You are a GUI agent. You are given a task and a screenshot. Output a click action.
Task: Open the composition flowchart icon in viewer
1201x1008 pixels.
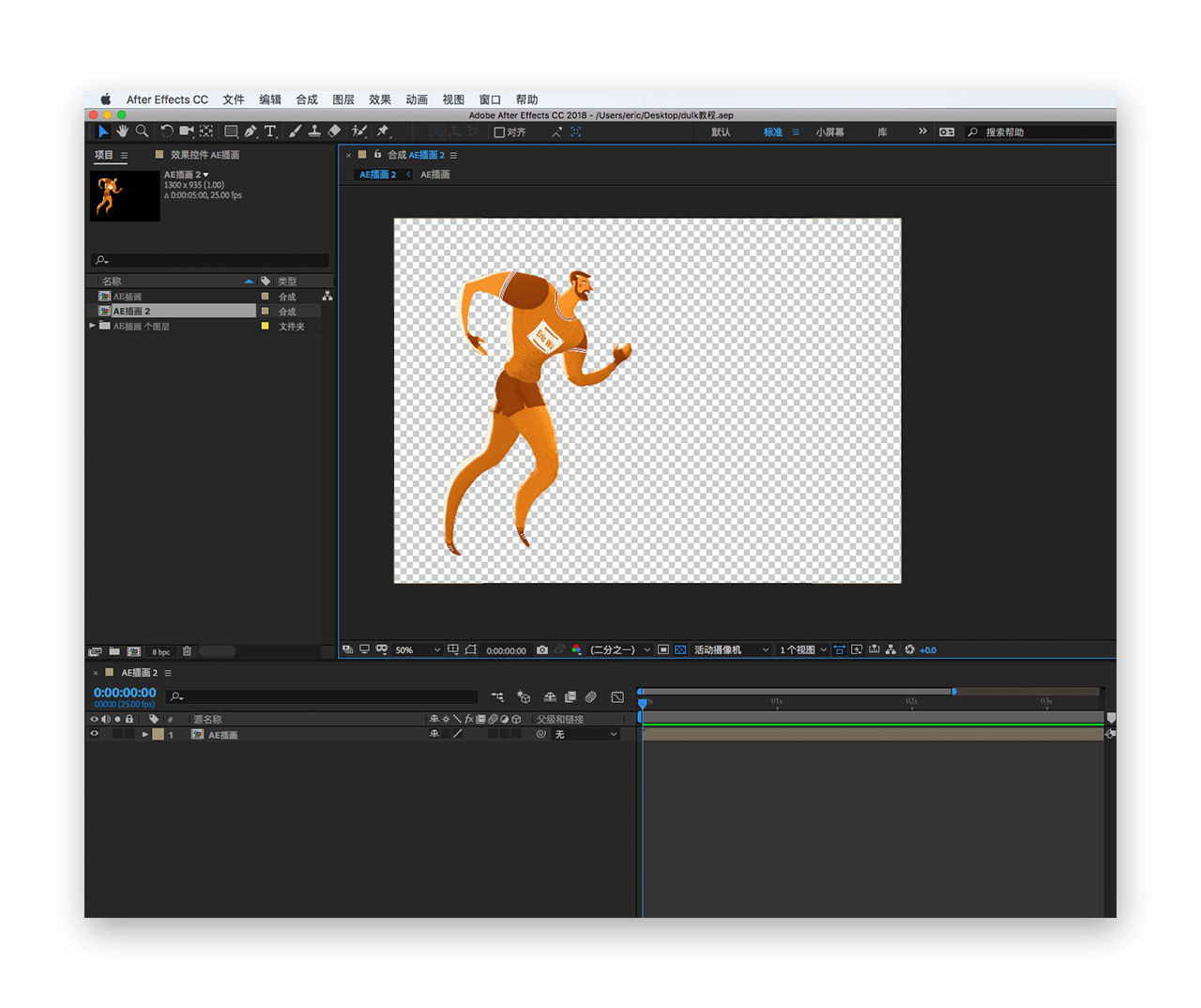pyautogui.click(x=891, y=649)
